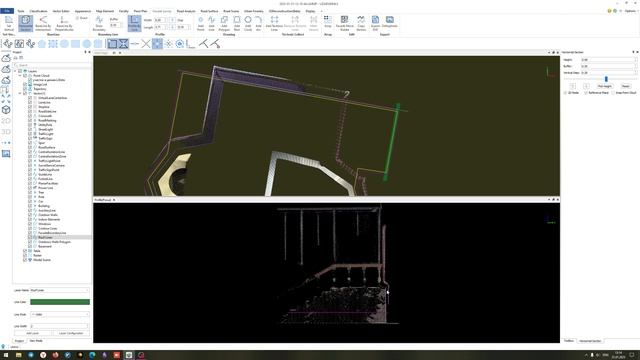Click the X-shaped cross icon in second toolbar
This screenshot has width=640, height=360.
click(x=146, y=44)
